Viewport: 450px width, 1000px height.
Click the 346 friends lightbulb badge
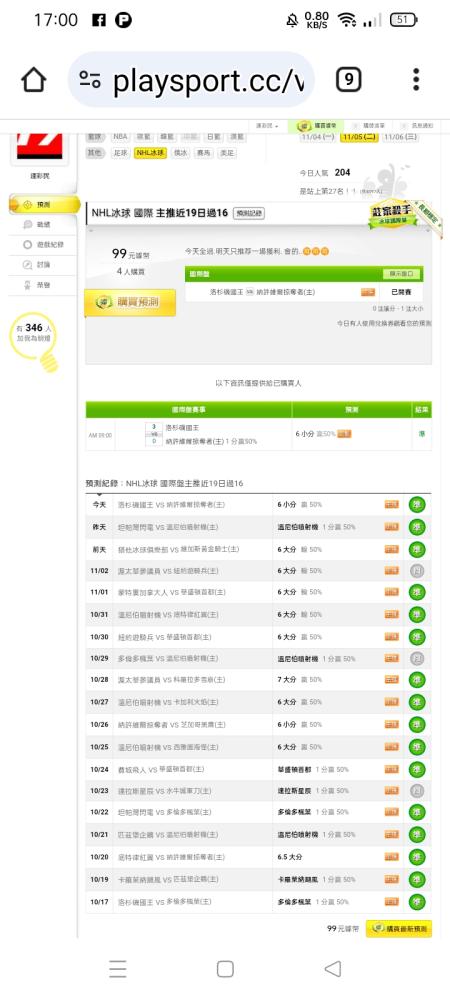pyautogui.click(x=34, y=341)
